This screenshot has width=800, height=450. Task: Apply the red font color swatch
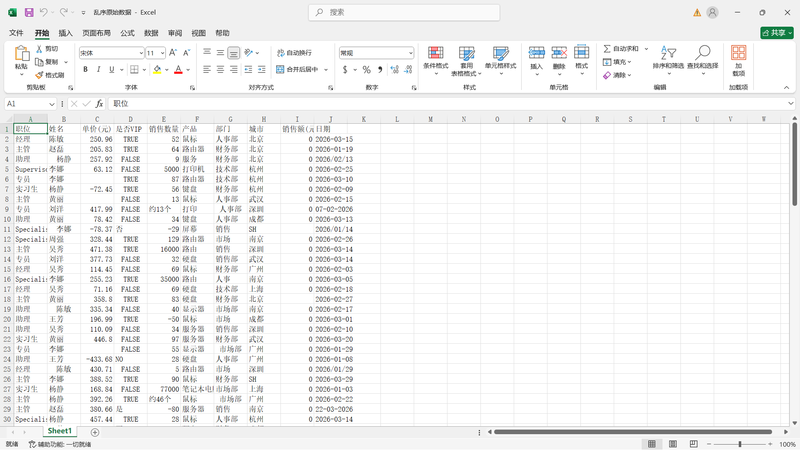(178, 69)
